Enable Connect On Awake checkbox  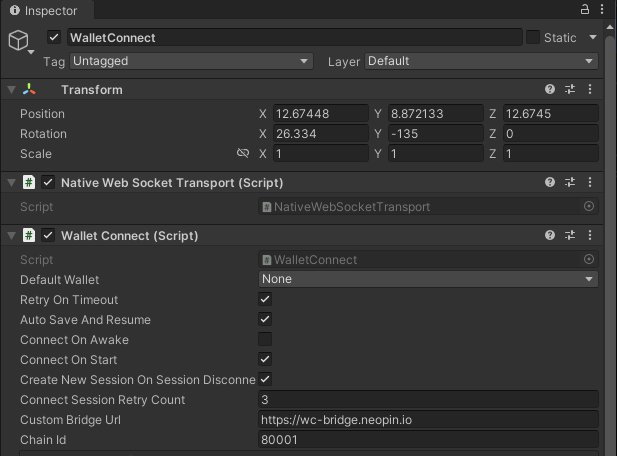click(x=265, y=340)
